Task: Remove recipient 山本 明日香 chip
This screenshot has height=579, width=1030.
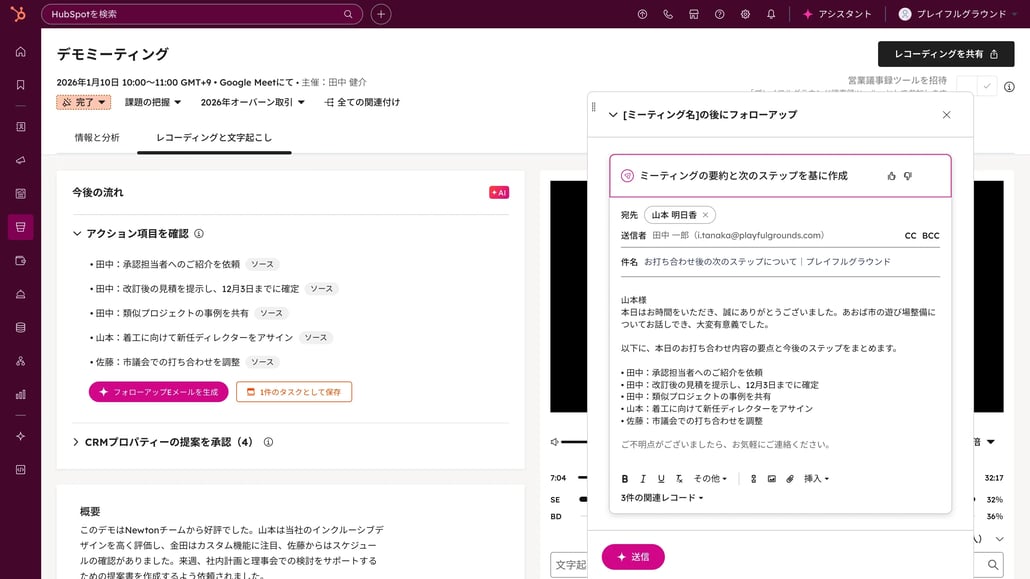Action: click(705, 215)
